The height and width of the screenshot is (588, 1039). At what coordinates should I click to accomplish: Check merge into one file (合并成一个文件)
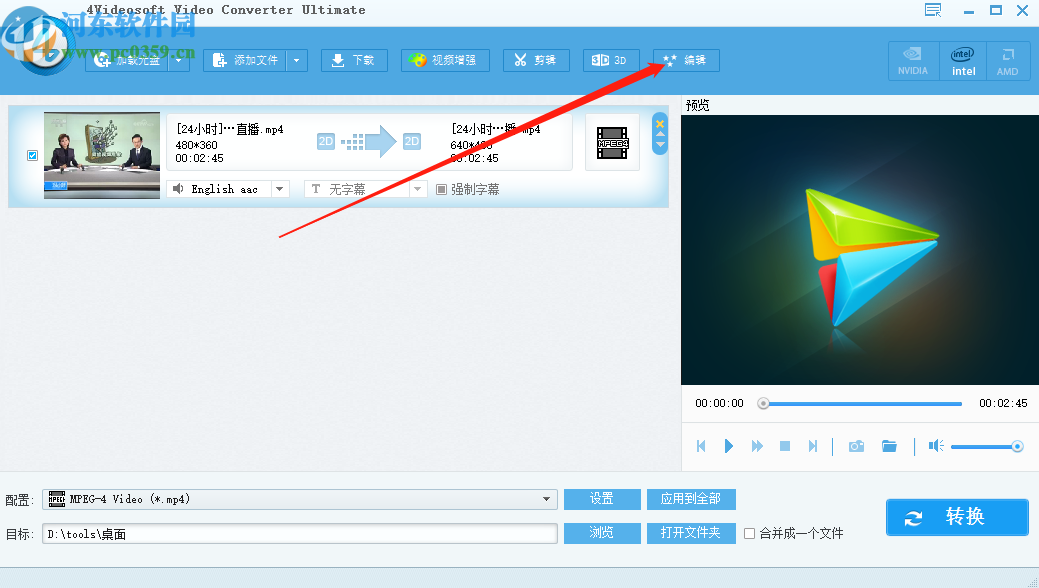(748, 533)
